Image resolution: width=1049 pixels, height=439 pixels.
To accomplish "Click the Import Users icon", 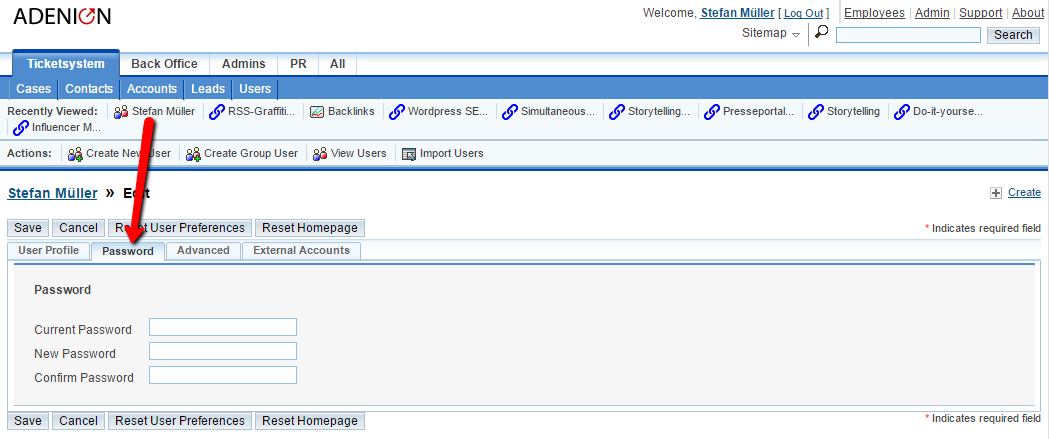I will coord(408,154).
